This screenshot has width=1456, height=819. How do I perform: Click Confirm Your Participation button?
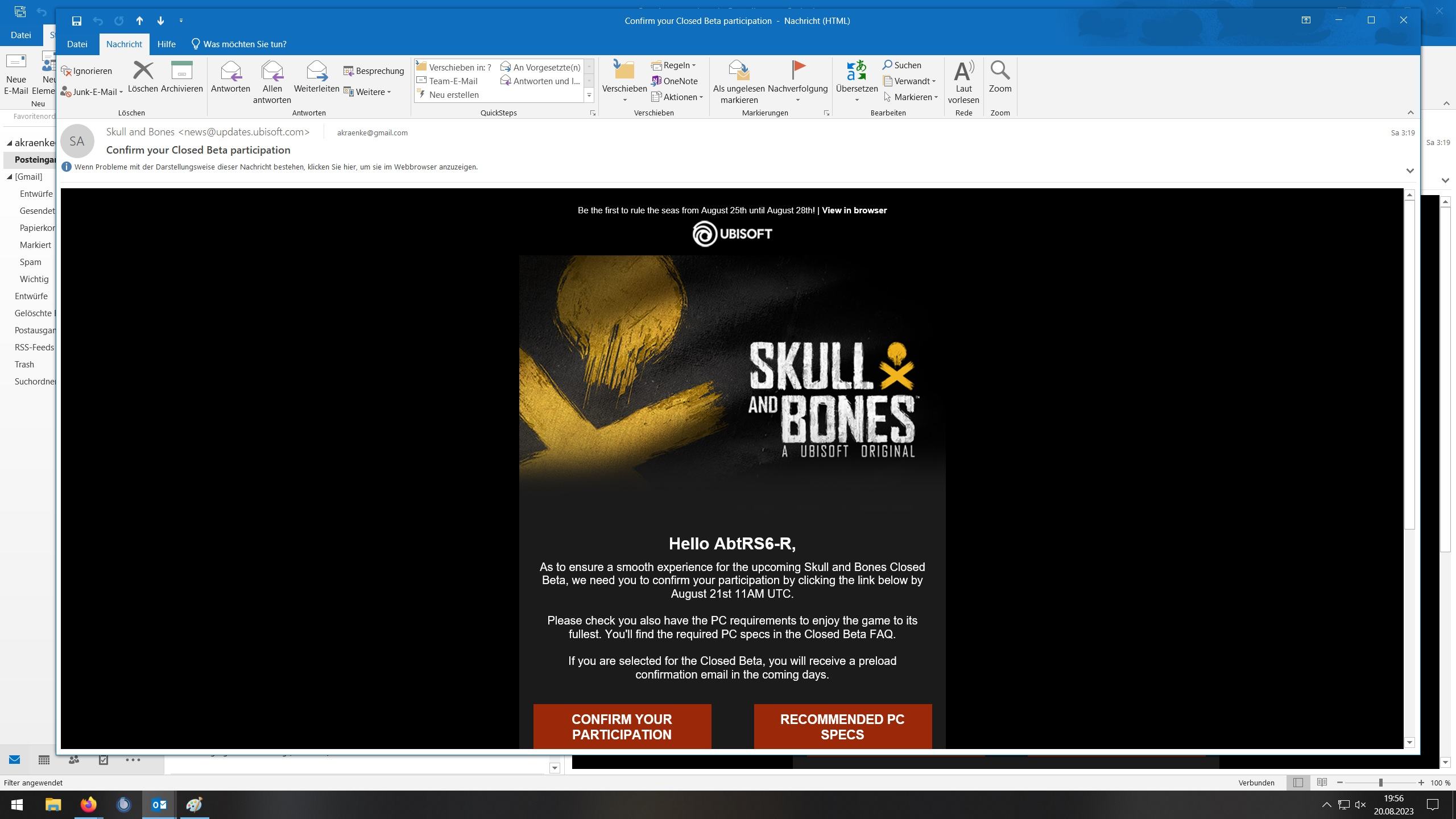[x=622, y=726]
